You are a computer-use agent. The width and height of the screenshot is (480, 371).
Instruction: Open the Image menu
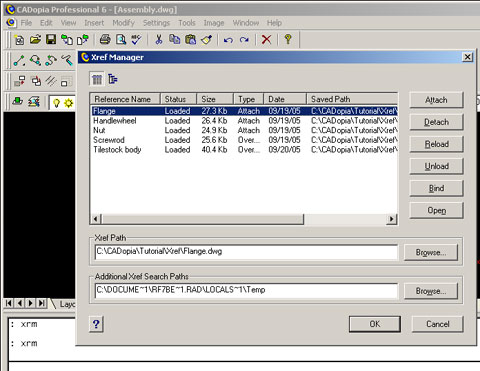tap(214, 23)
